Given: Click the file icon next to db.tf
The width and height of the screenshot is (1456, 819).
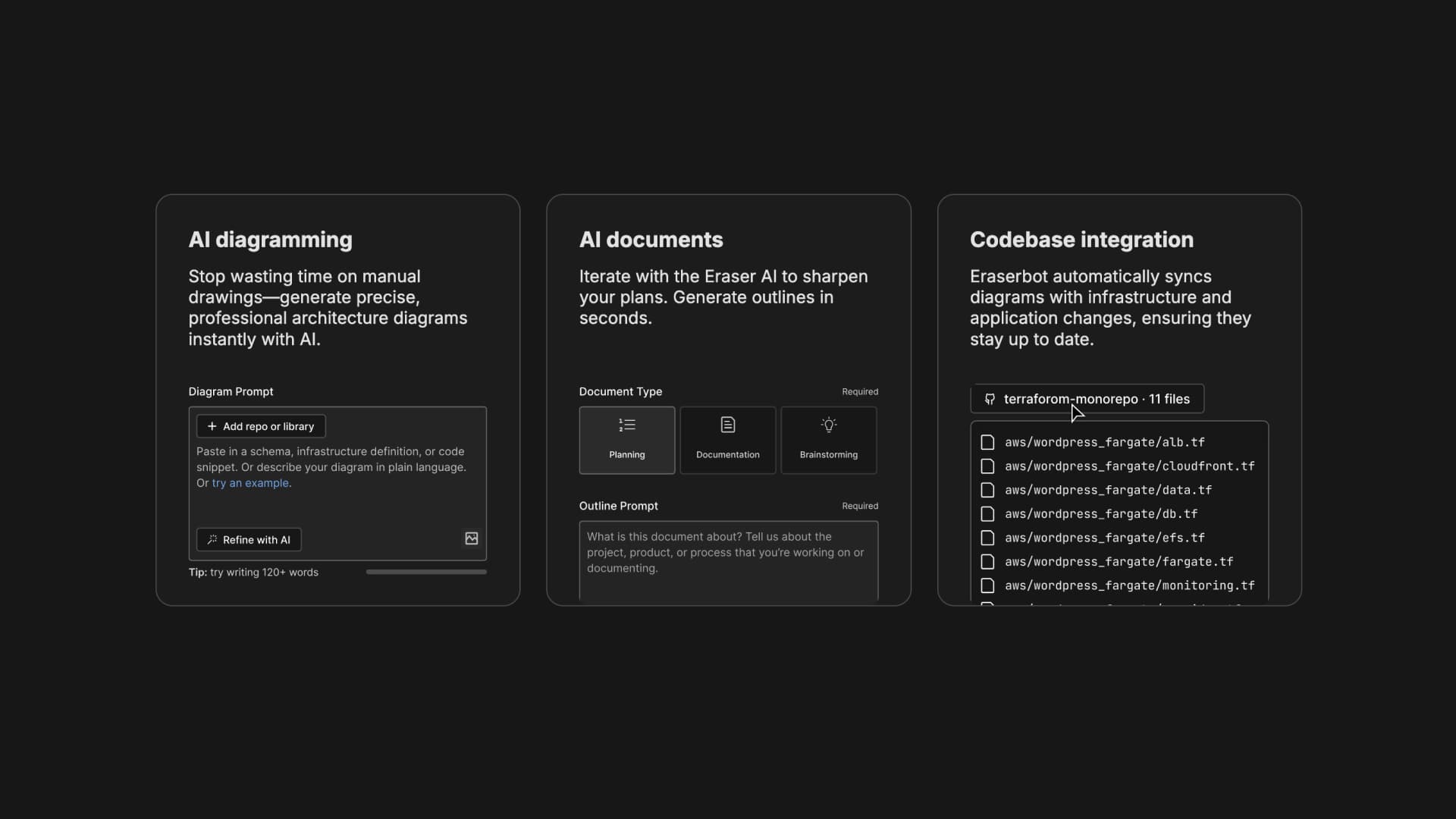Looking at the screenshot, I should [987, 514].
